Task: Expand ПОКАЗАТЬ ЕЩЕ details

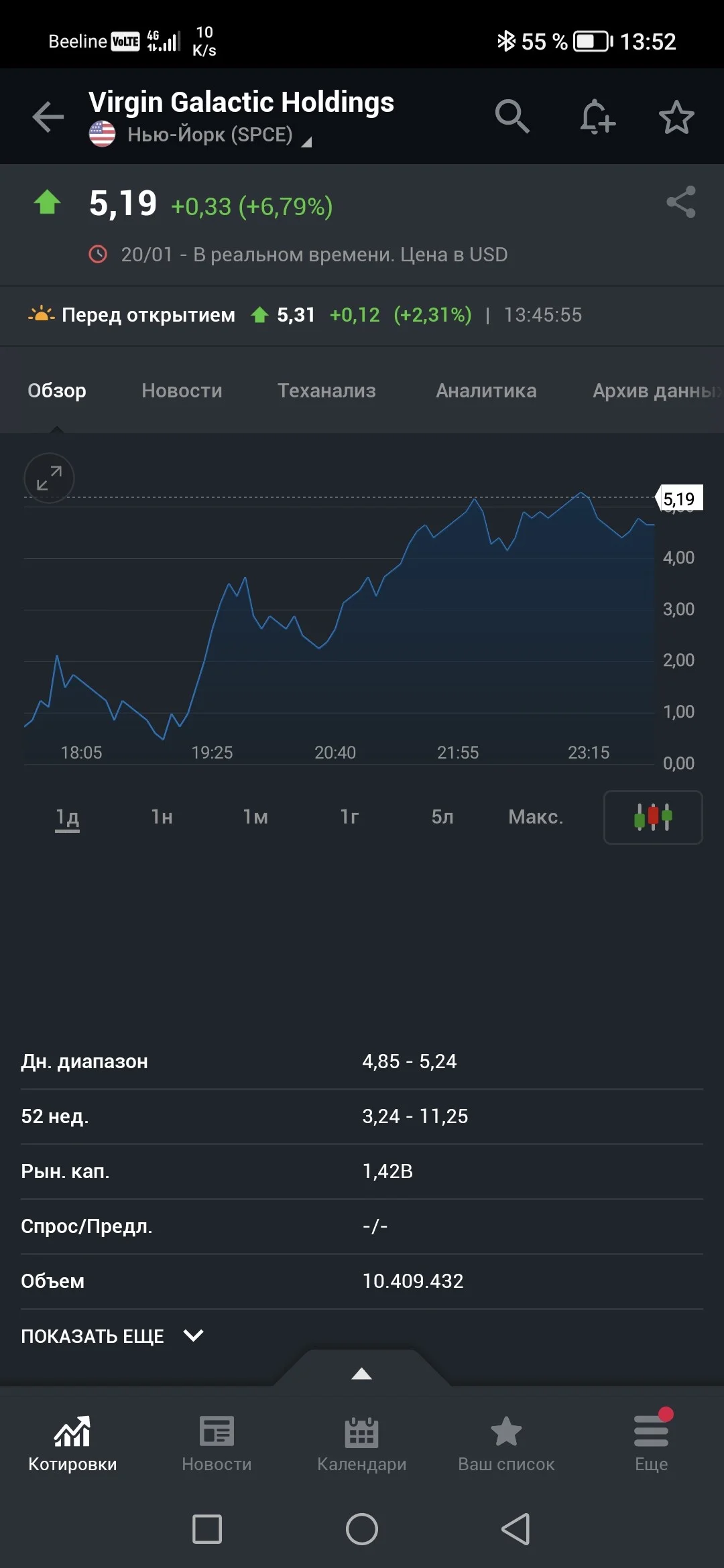Action: point(113,1336)
